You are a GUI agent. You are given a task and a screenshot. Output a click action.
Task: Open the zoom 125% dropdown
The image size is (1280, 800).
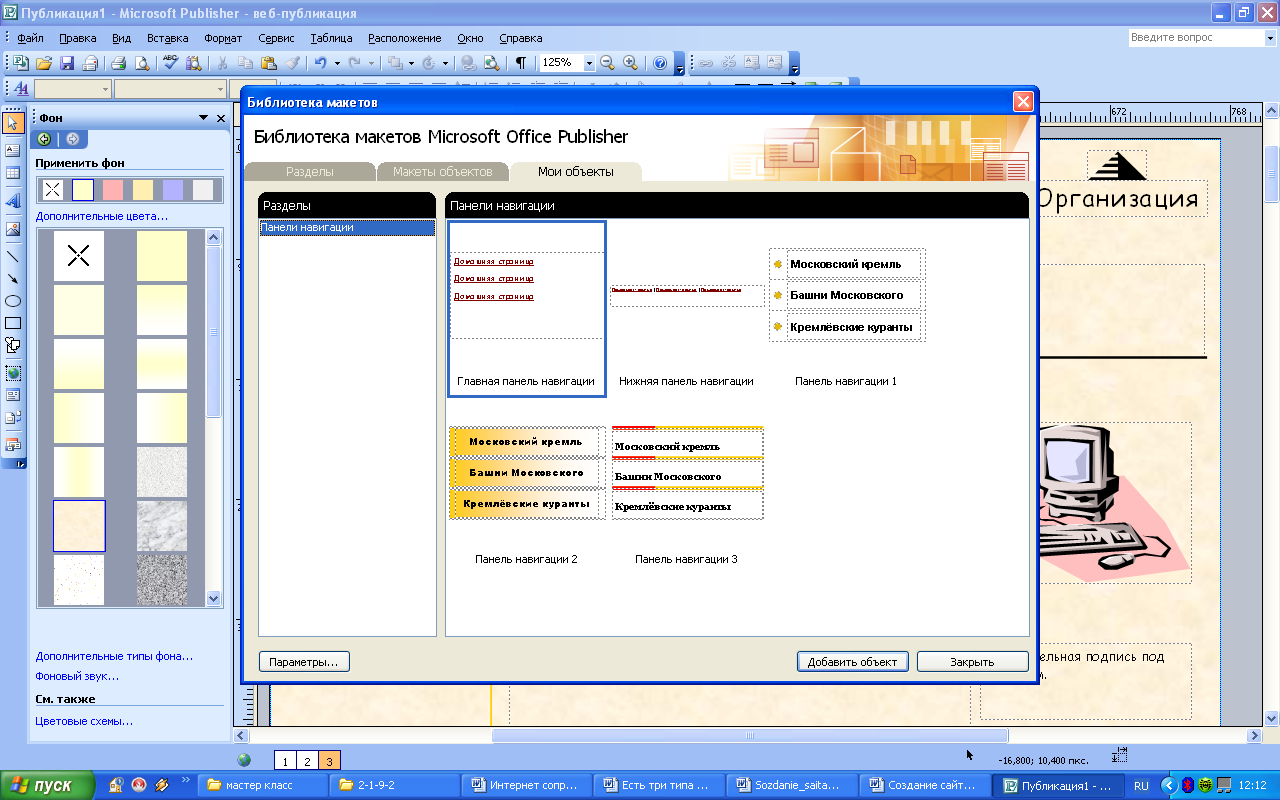tap(589, 62)
